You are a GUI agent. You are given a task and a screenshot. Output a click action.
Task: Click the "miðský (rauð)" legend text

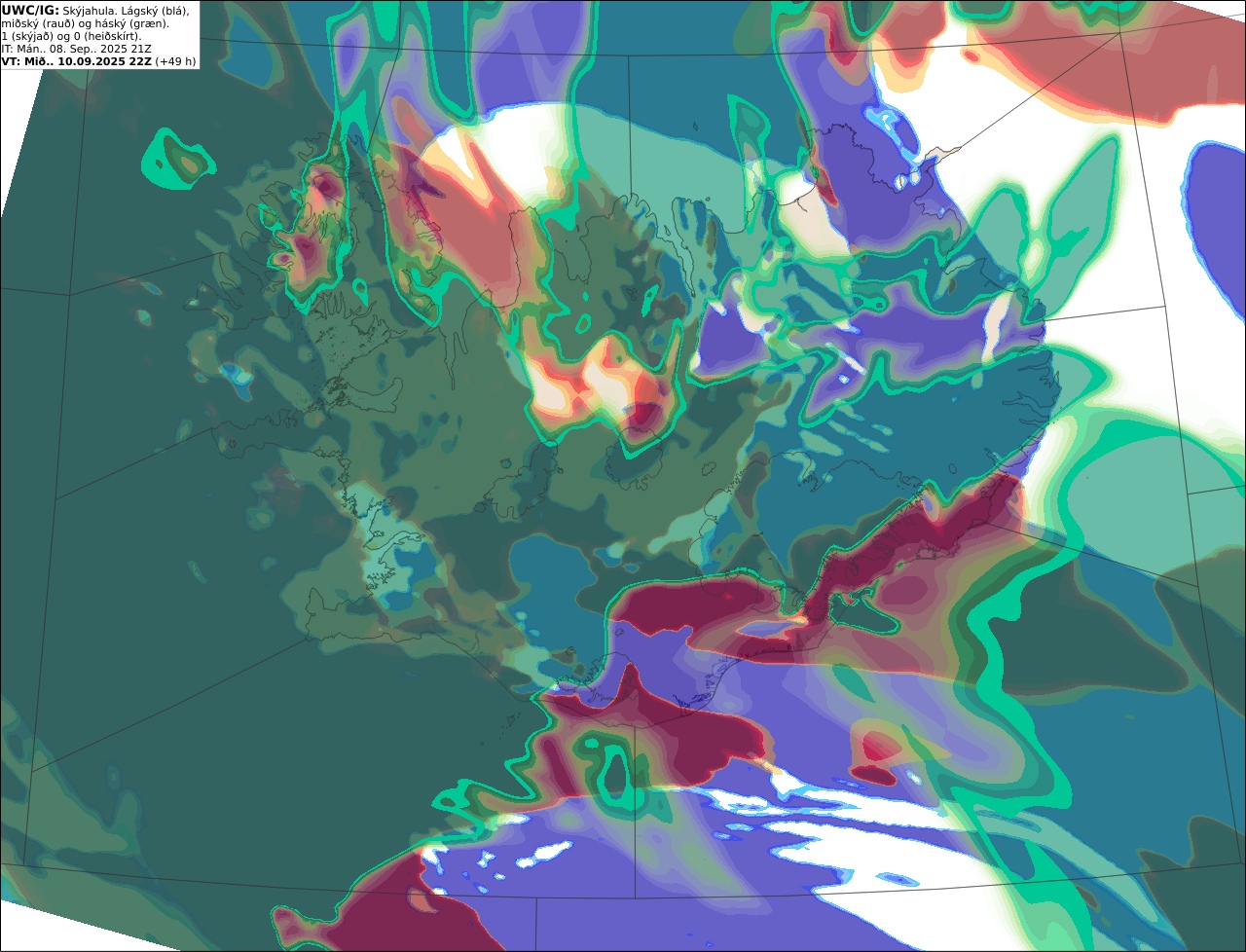pyautogui.click(x=38, y=24)
